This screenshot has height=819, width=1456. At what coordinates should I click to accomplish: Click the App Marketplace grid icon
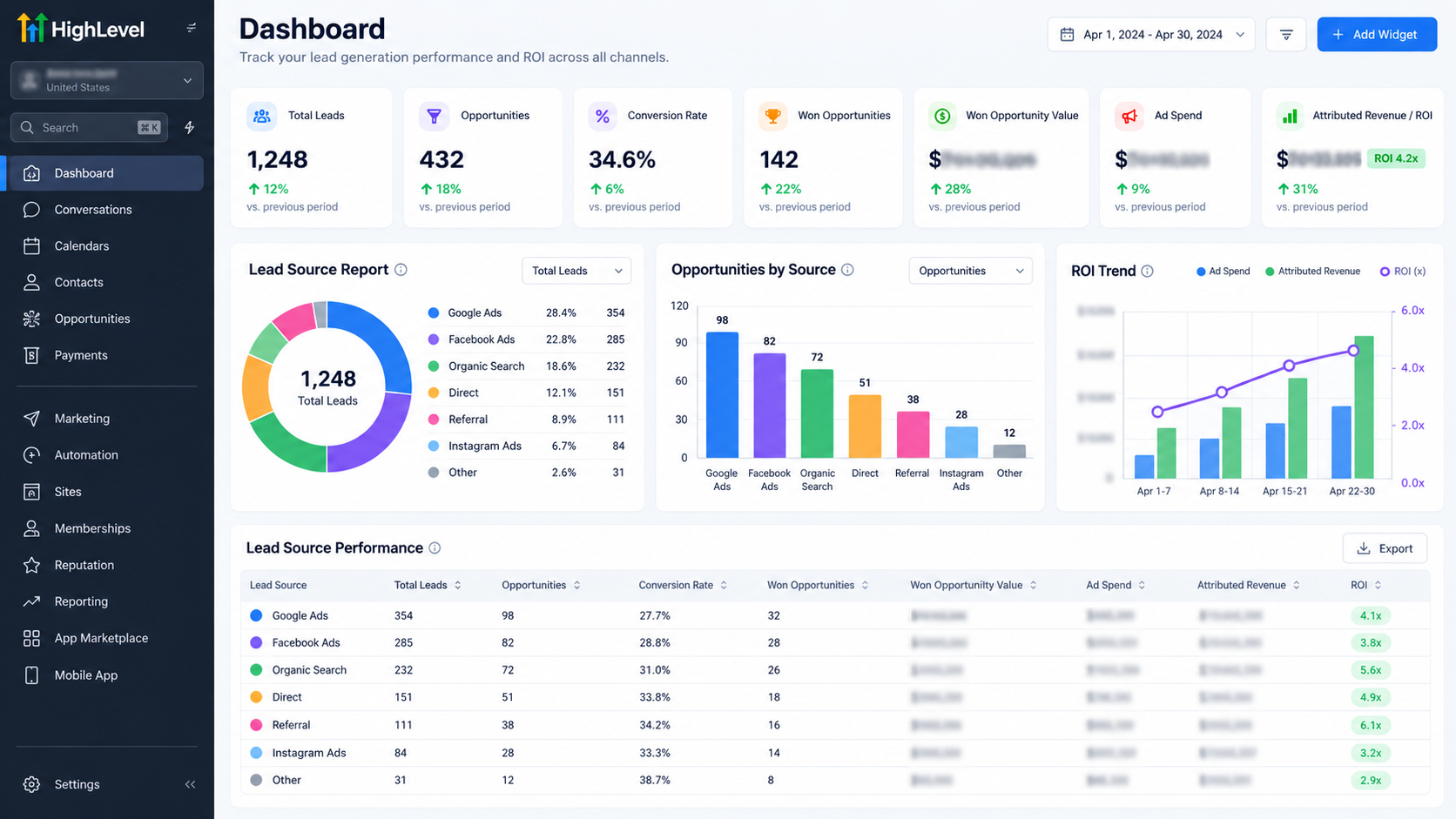point(31,638)
